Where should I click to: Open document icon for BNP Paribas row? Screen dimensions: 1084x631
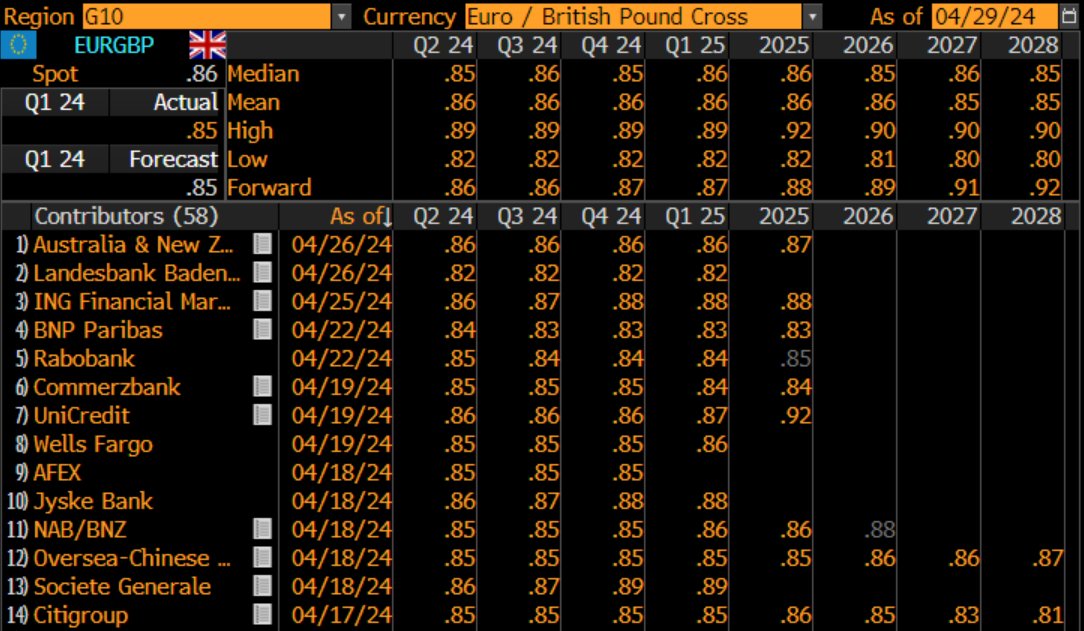click(263, 329)
